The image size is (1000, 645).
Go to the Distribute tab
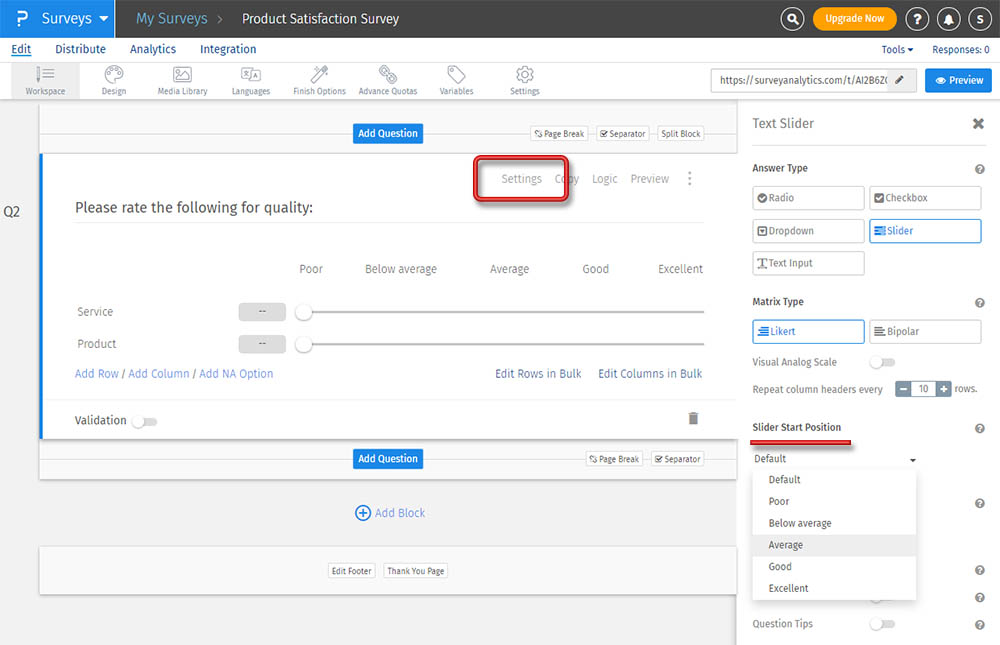80,49
